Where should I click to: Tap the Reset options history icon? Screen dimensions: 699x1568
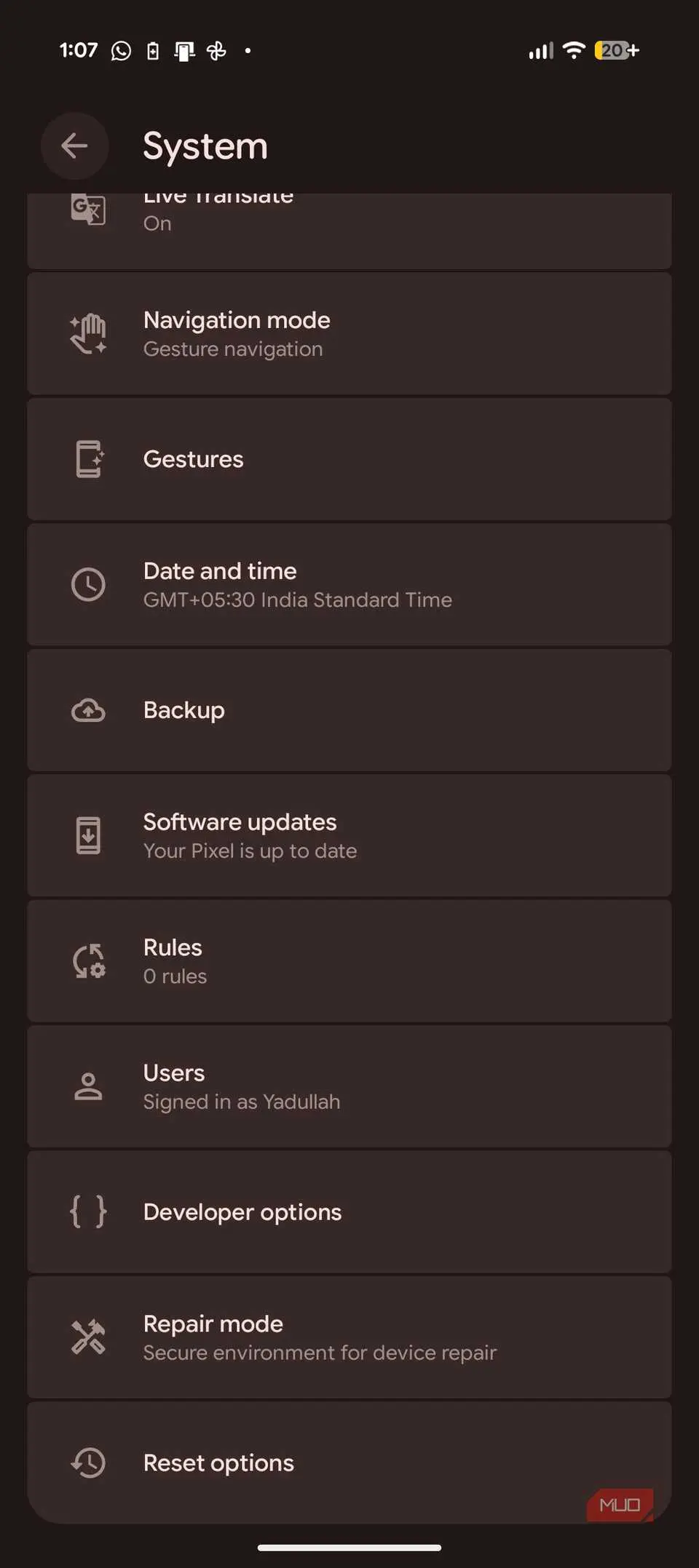pyautogui.click(x=88, y=1462)
